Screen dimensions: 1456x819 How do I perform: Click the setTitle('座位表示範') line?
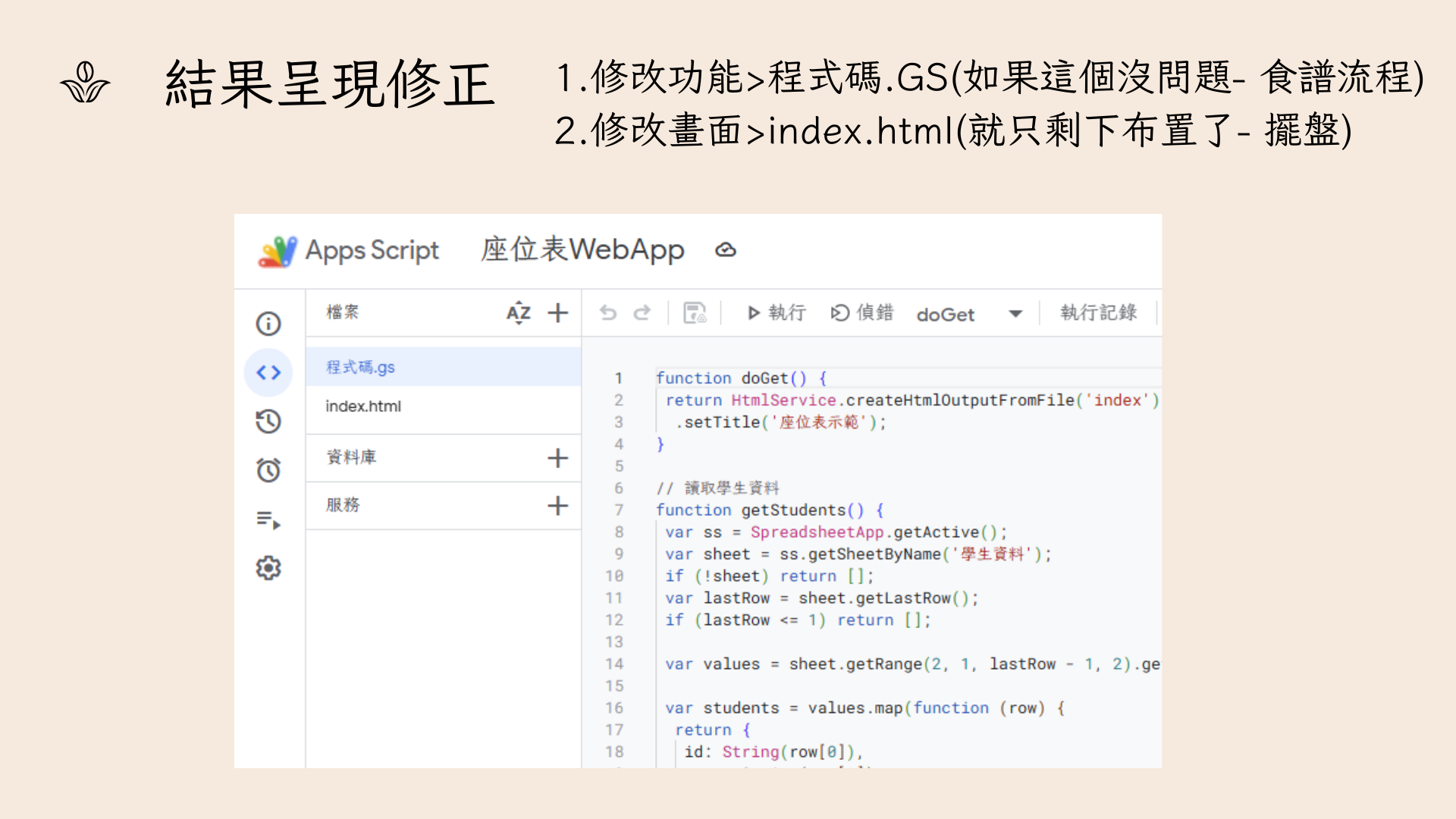[x=780, y=422]
